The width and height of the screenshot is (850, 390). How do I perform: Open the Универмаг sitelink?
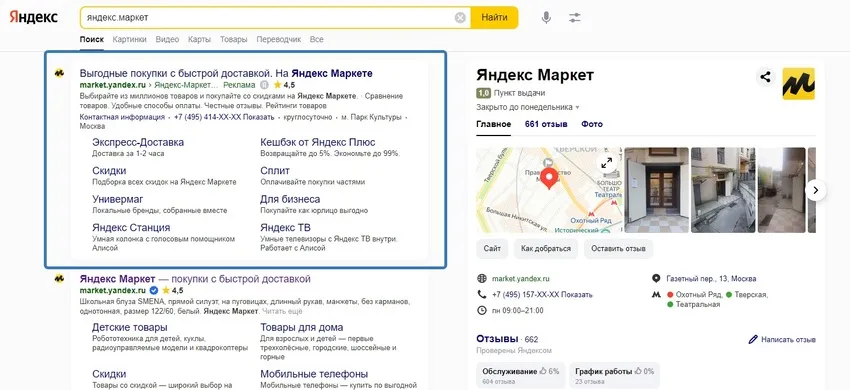pyautogui.click(x=118, y=199)
